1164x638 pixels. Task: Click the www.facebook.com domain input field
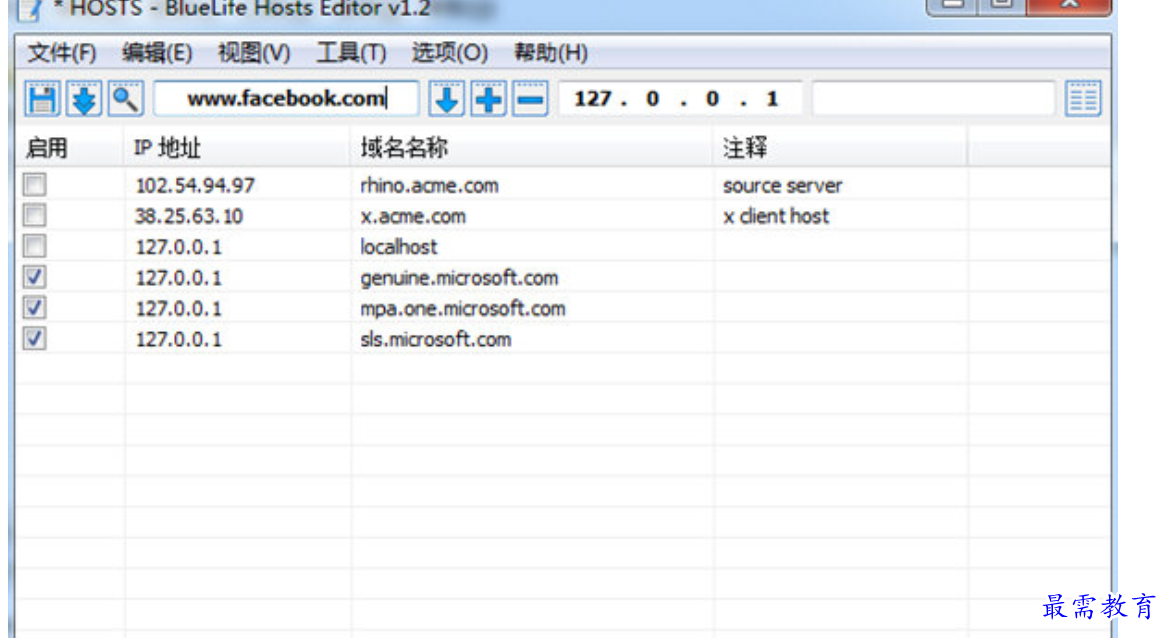click(x=287, y=99)
